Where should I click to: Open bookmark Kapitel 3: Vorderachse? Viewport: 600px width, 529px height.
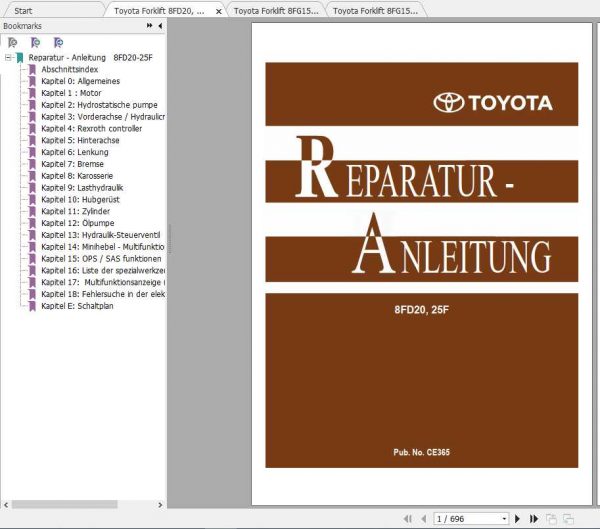click(103, 117)
